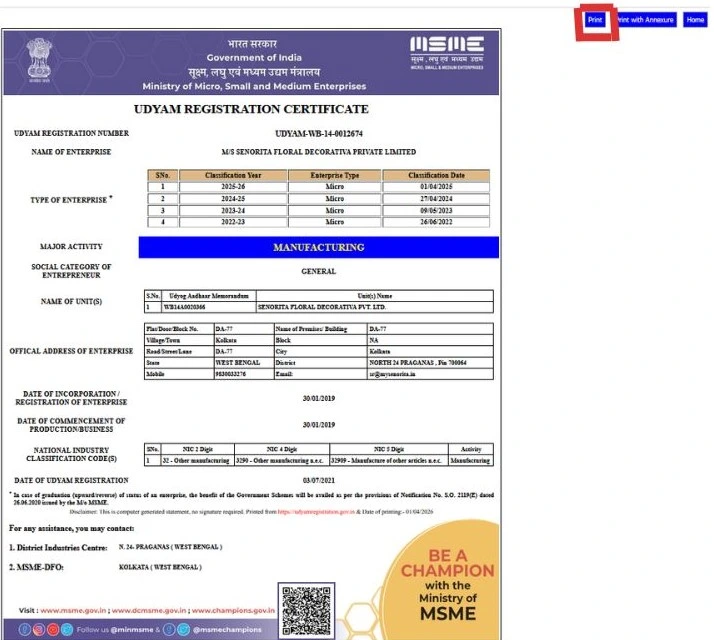Open the www.dcmsme.gov.in link
The width and height of the screenshot is (714, 640).
[149, 610]
